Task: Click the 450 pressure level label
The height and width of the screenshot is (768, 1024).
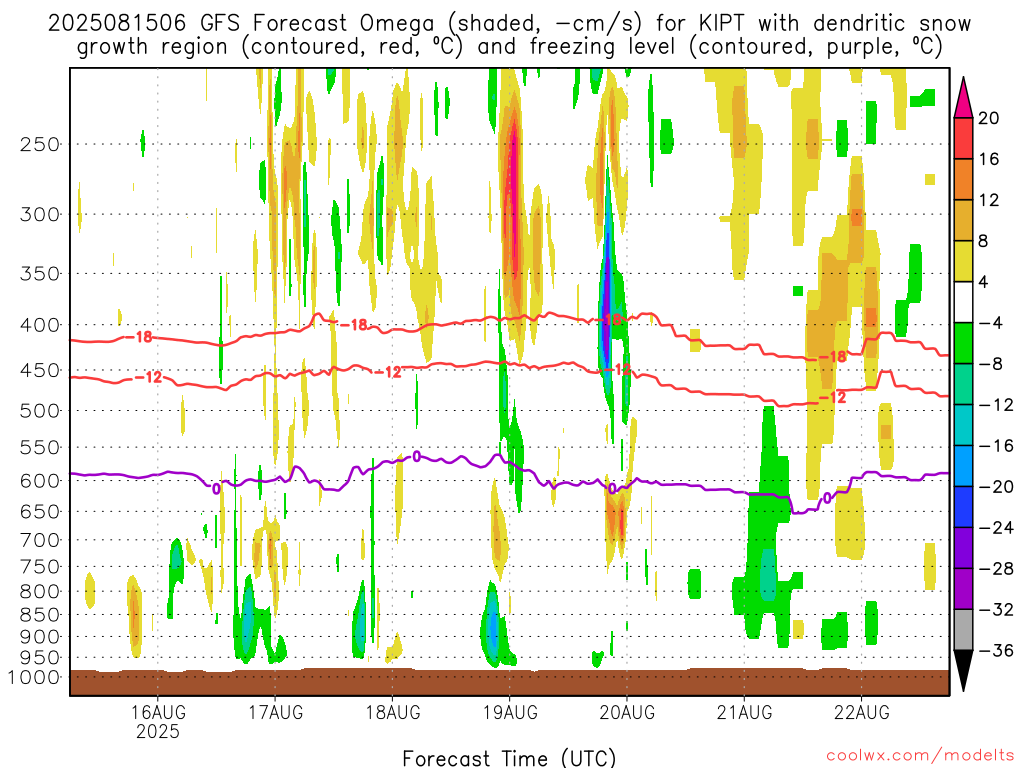Action: (40, 370)
